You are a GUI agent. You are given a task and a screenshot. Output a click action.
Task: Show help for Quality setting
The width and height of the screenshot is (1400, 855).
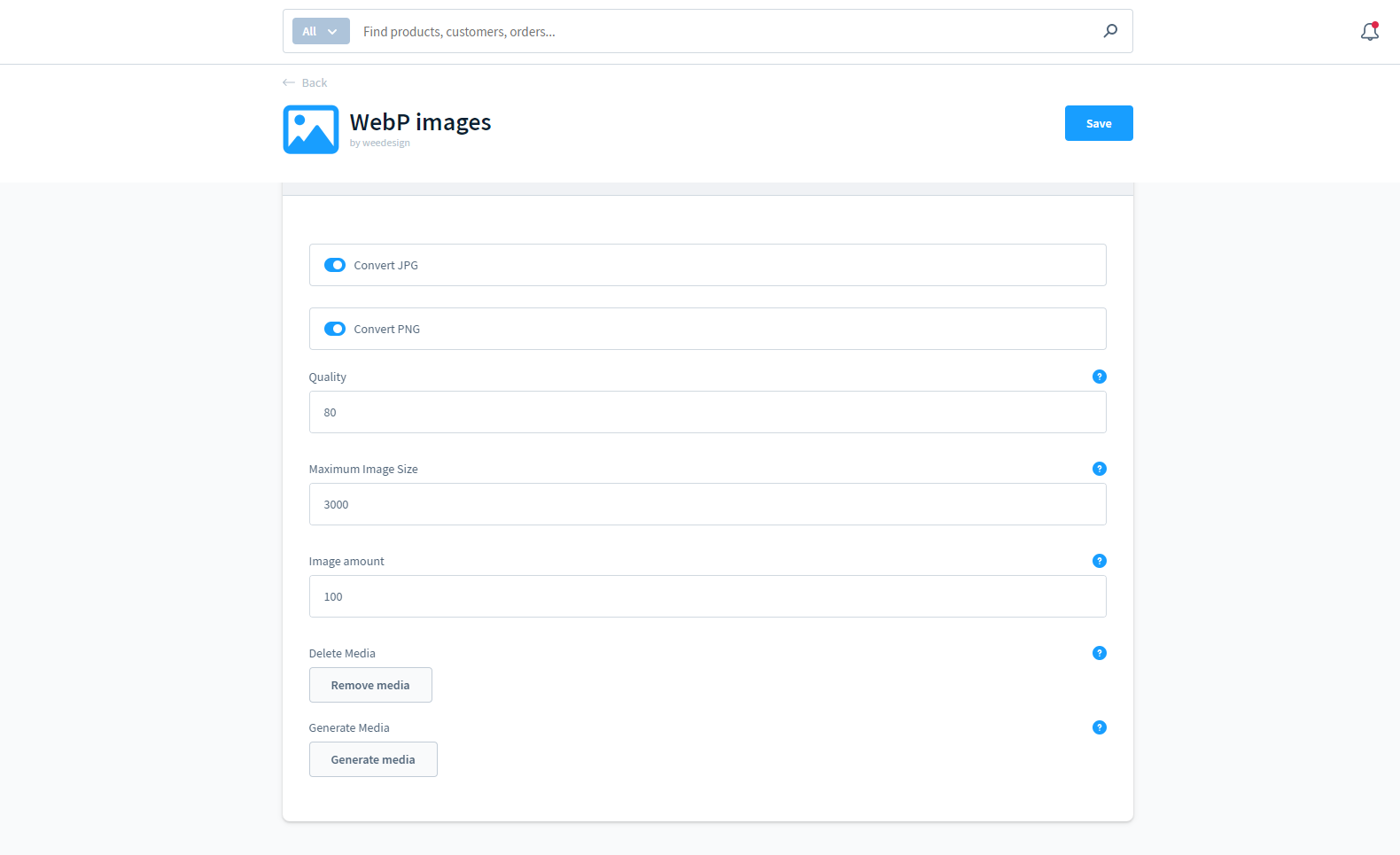point(1100,377)
